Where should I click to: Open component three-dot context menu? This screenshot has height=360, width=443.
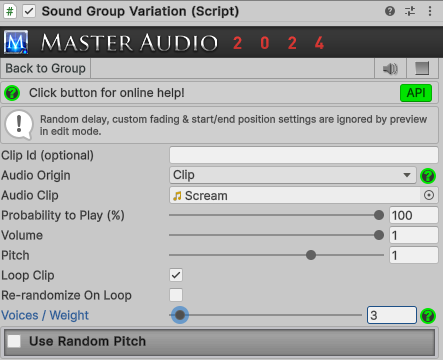click(430, 11)
